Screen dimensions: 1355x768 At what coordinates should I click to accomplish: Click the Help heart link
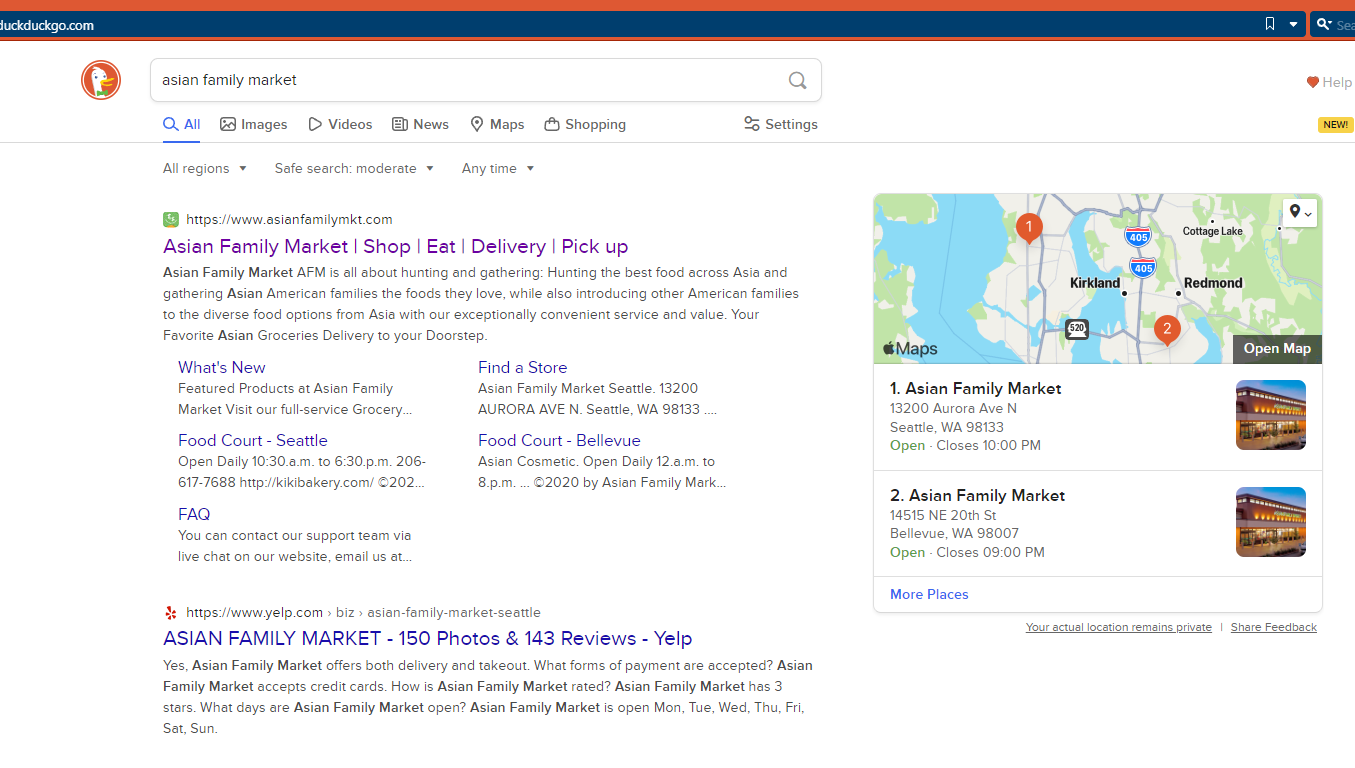tap(1329, 82)
